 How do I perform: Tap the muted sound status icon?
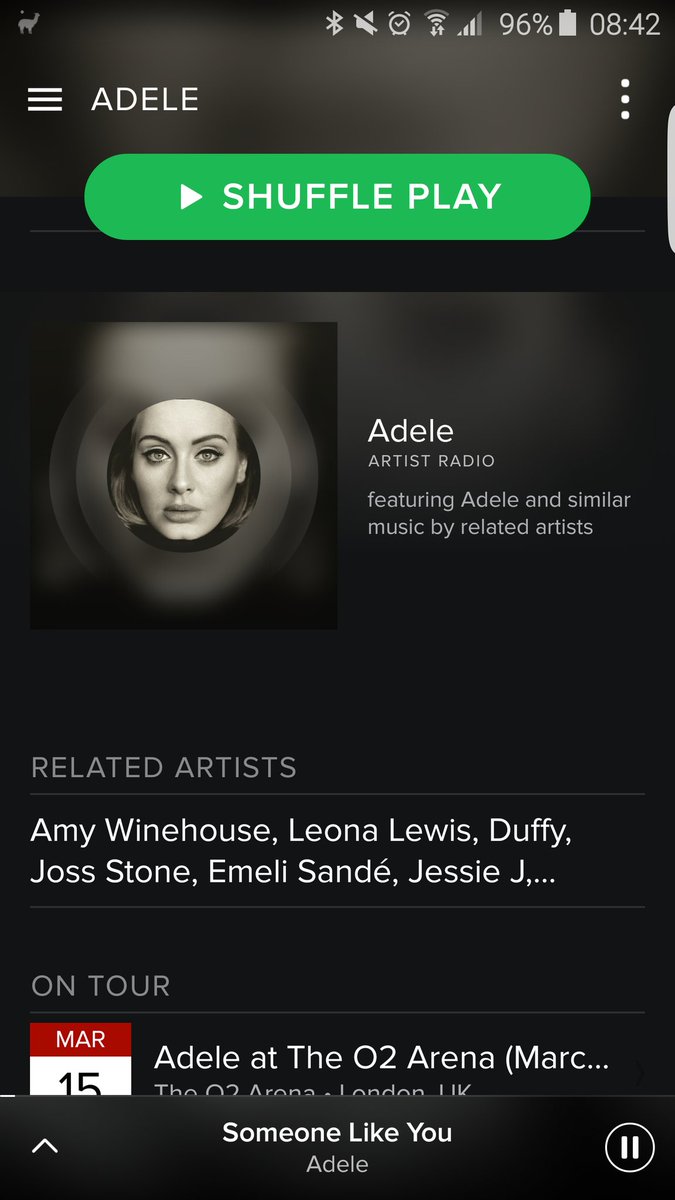(x=366, y=24)
